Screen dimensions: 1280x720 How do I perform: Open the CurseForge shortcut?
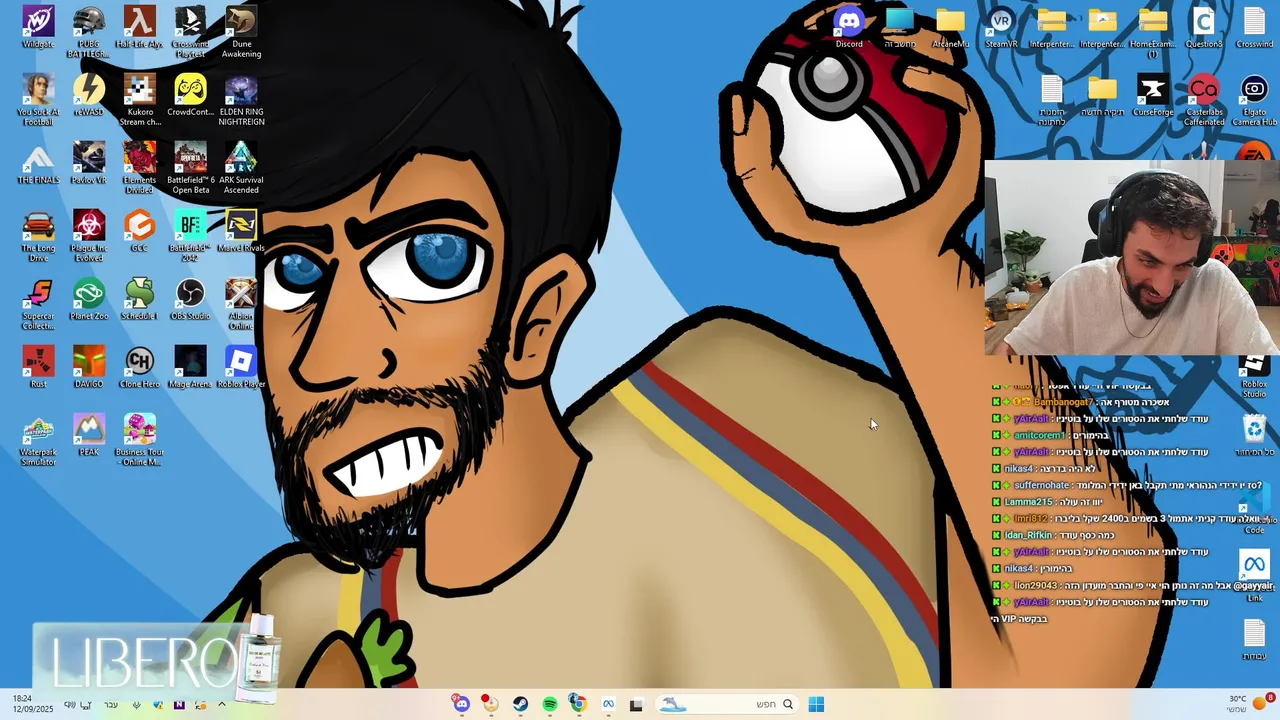(1153, 95)
